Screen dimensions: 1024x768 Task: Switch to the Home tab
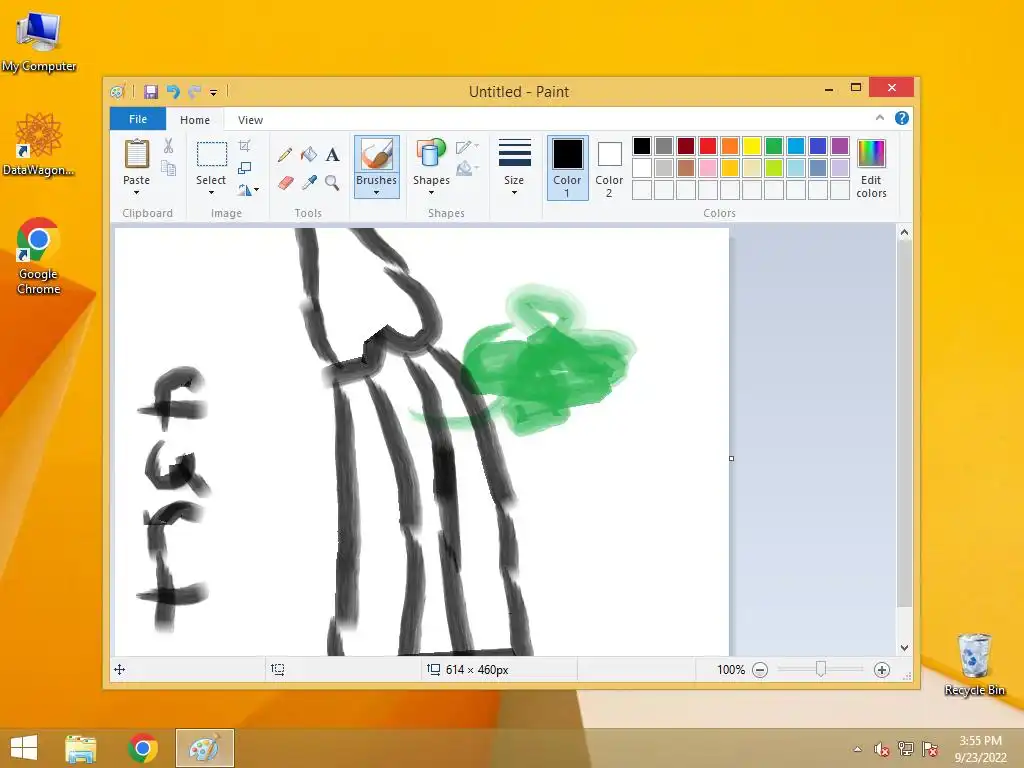coord(195,120)
